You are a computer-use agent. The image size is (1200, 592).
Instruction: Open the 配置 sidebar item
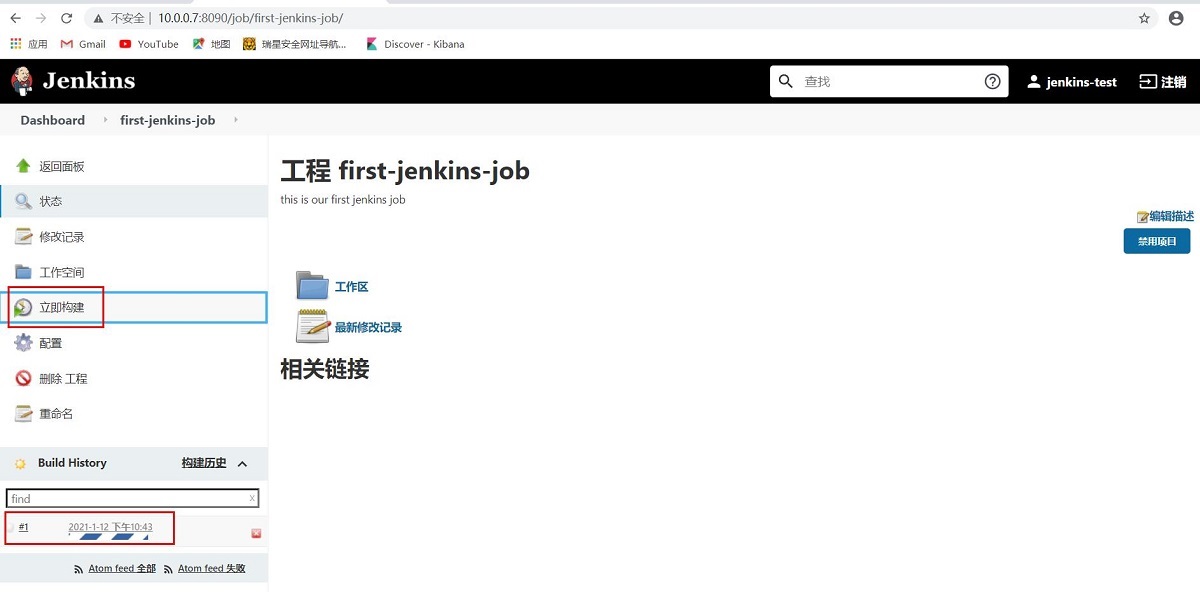point(134,343)
